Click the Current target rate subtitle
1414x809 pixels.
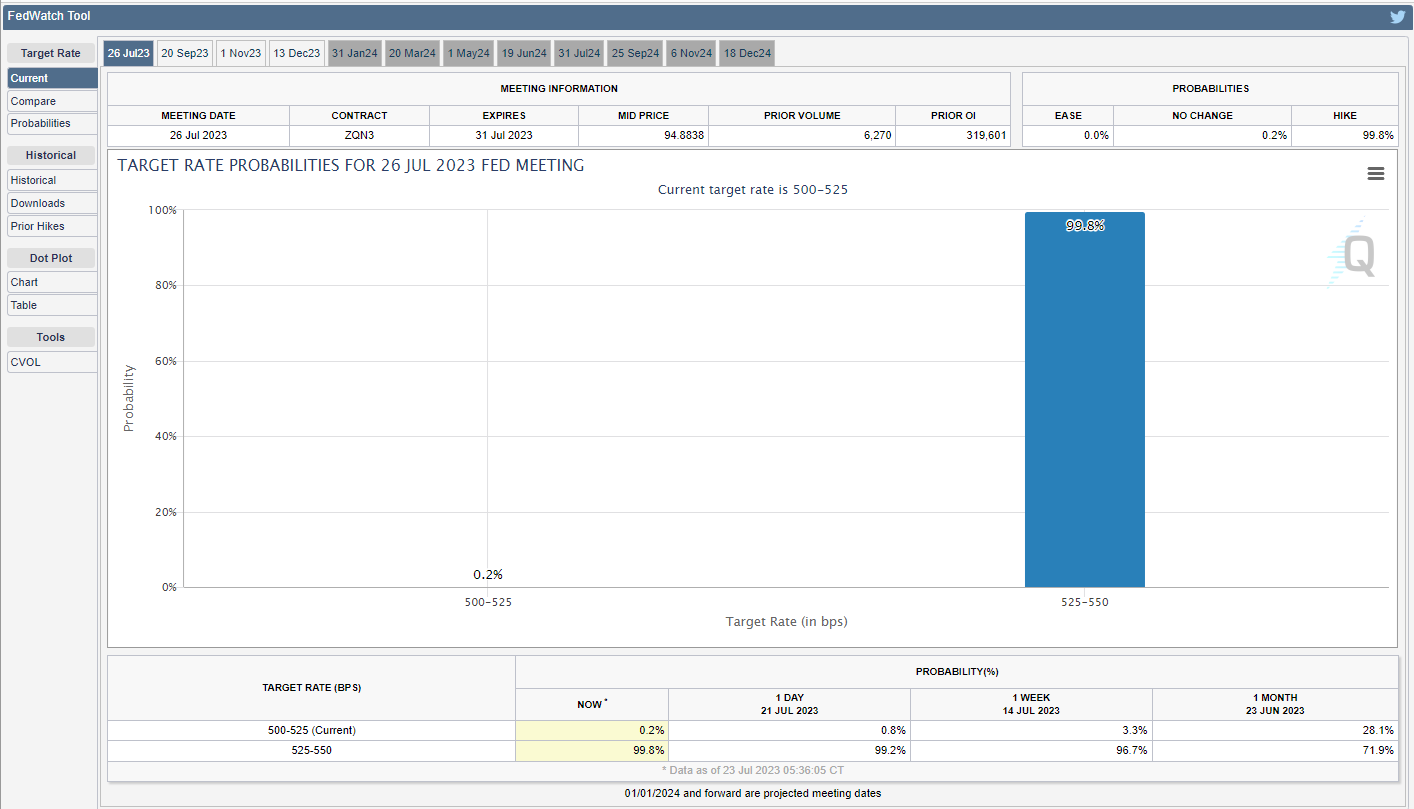[x=752, y=189]
